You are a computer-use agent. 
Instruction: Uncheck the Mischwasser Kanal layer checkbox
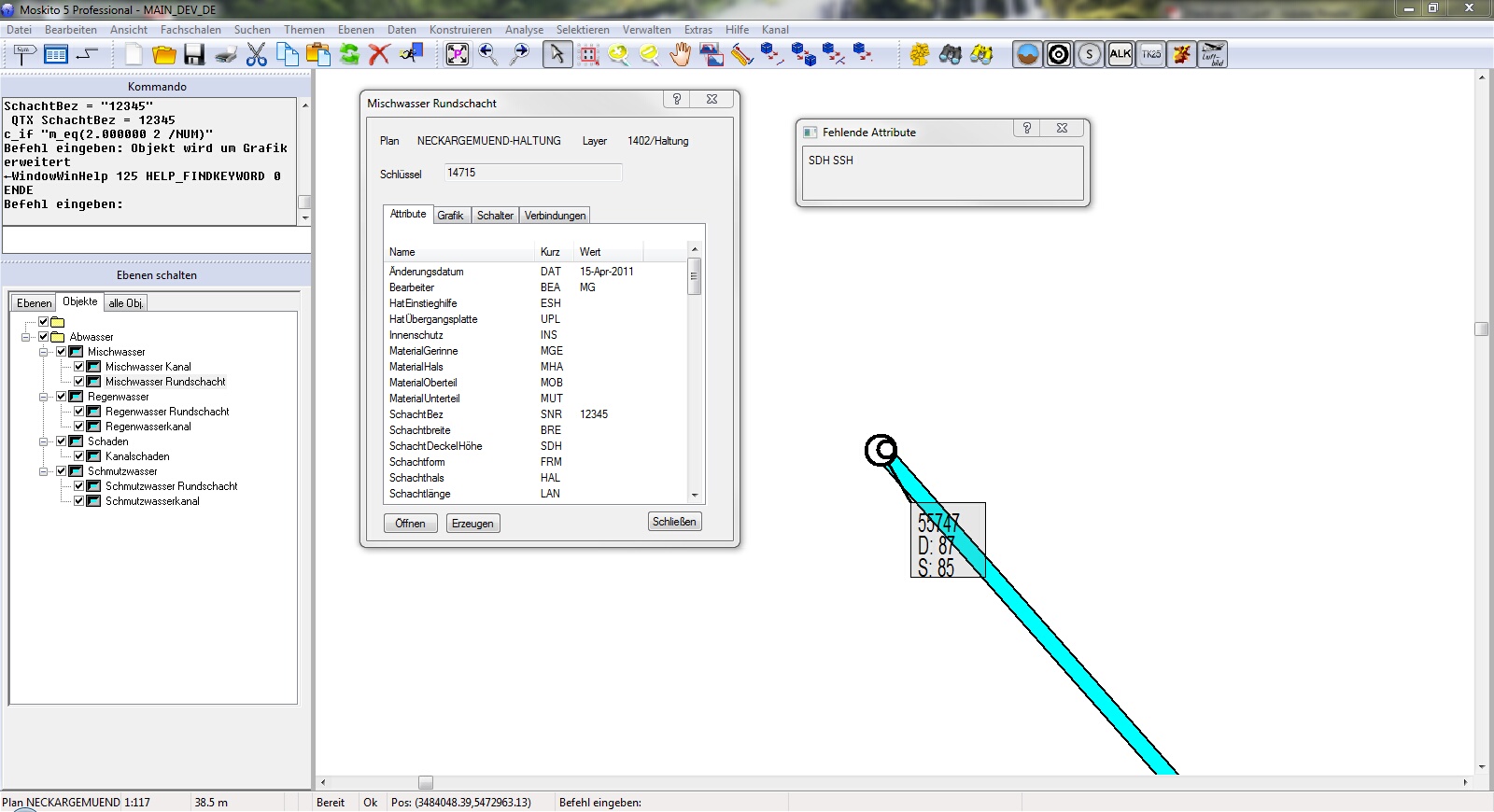79,367
